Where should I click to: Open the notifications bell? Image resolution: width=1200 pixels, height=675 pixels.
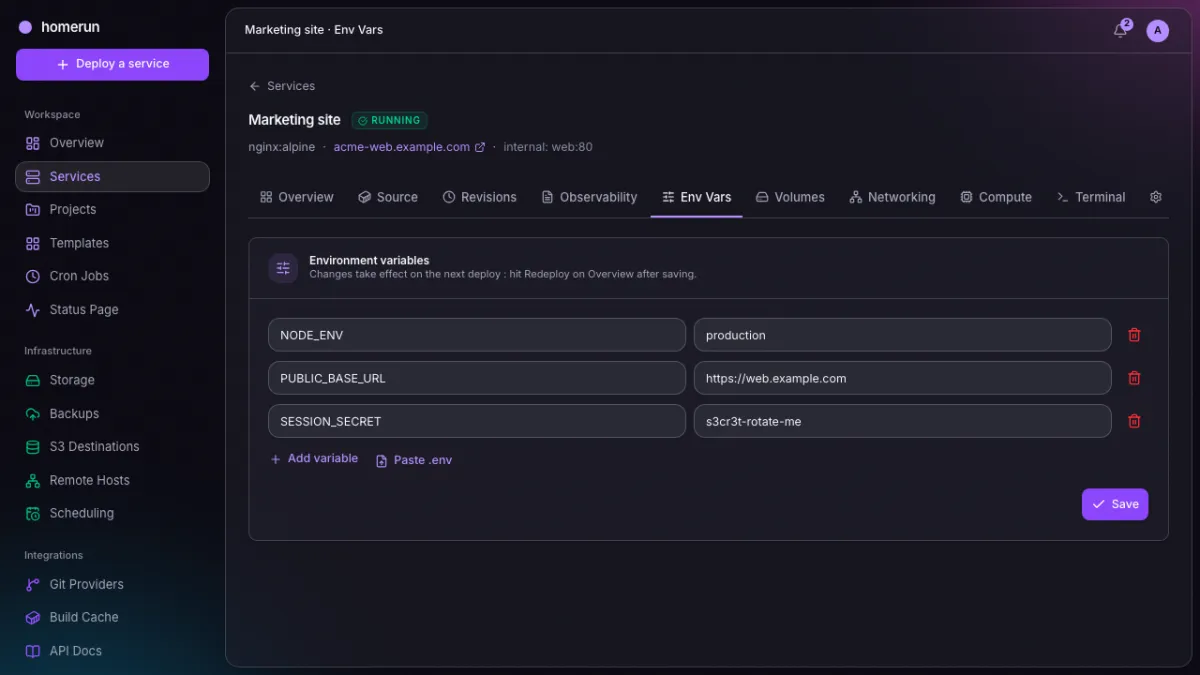tap(1121, 30)
